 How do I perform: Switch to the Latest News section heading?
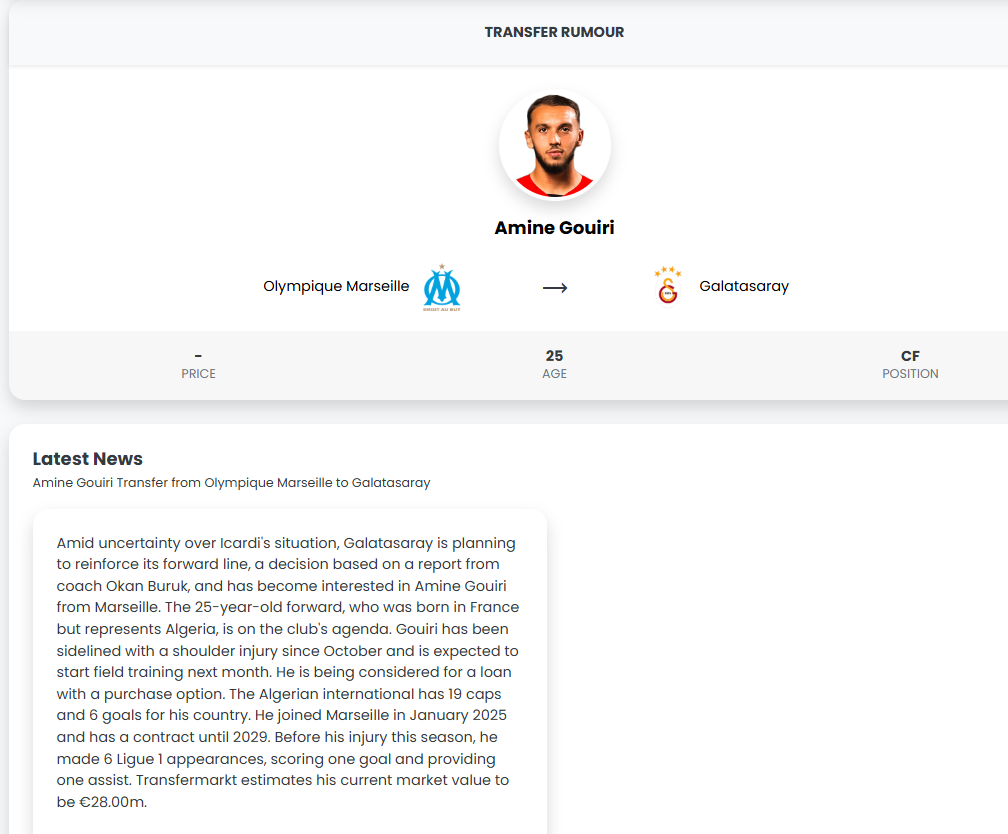89,458
